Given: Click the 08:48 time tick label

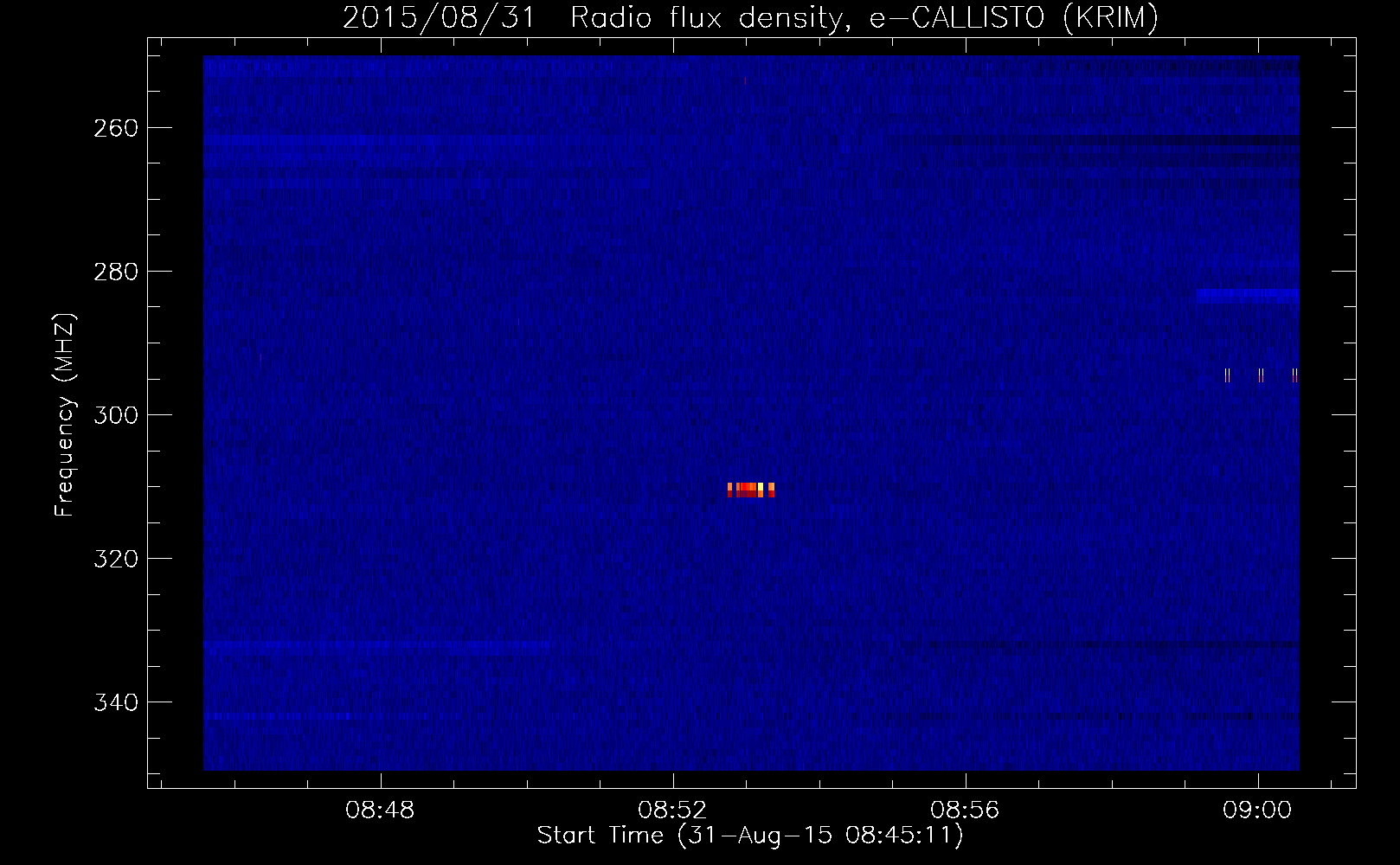Looking at the screenshot, I should [380, 811].
